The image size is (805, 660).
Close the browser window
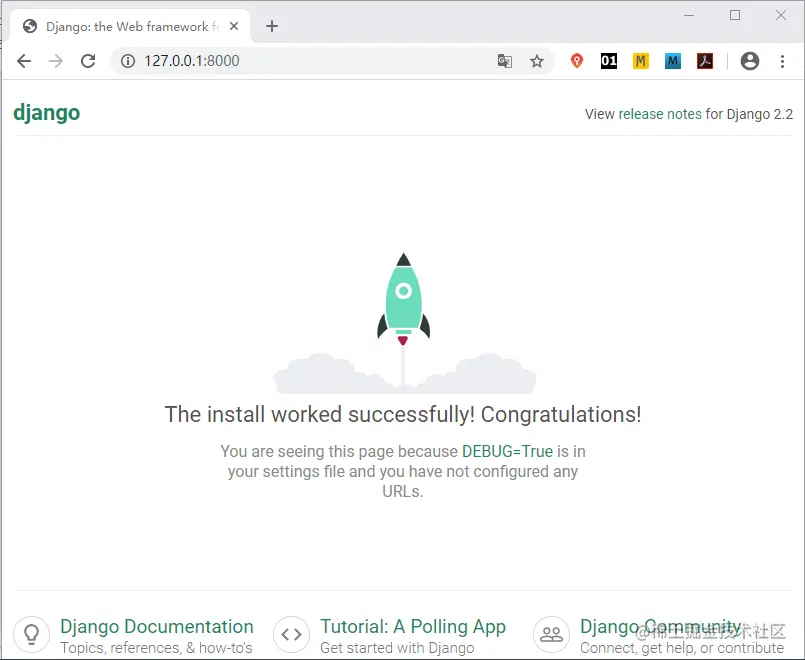[781, 15]
